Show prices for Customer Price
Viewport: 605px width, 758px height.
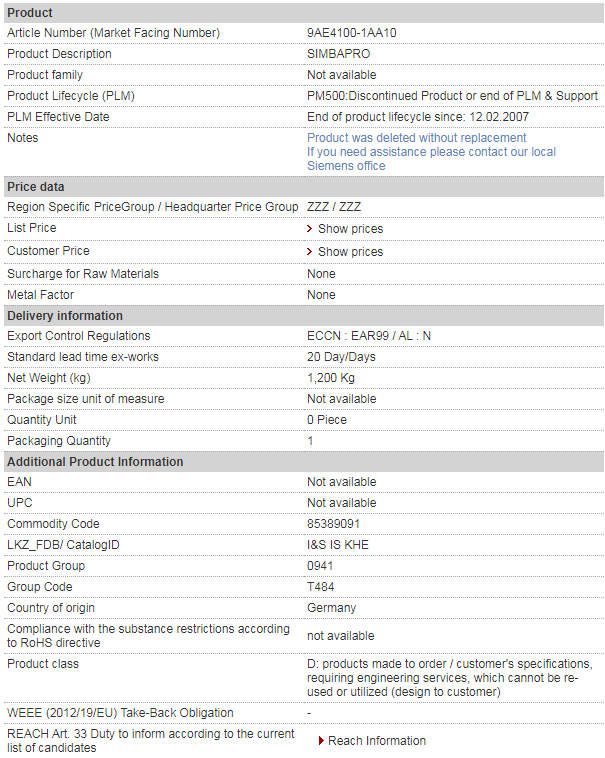pos(350,251)
